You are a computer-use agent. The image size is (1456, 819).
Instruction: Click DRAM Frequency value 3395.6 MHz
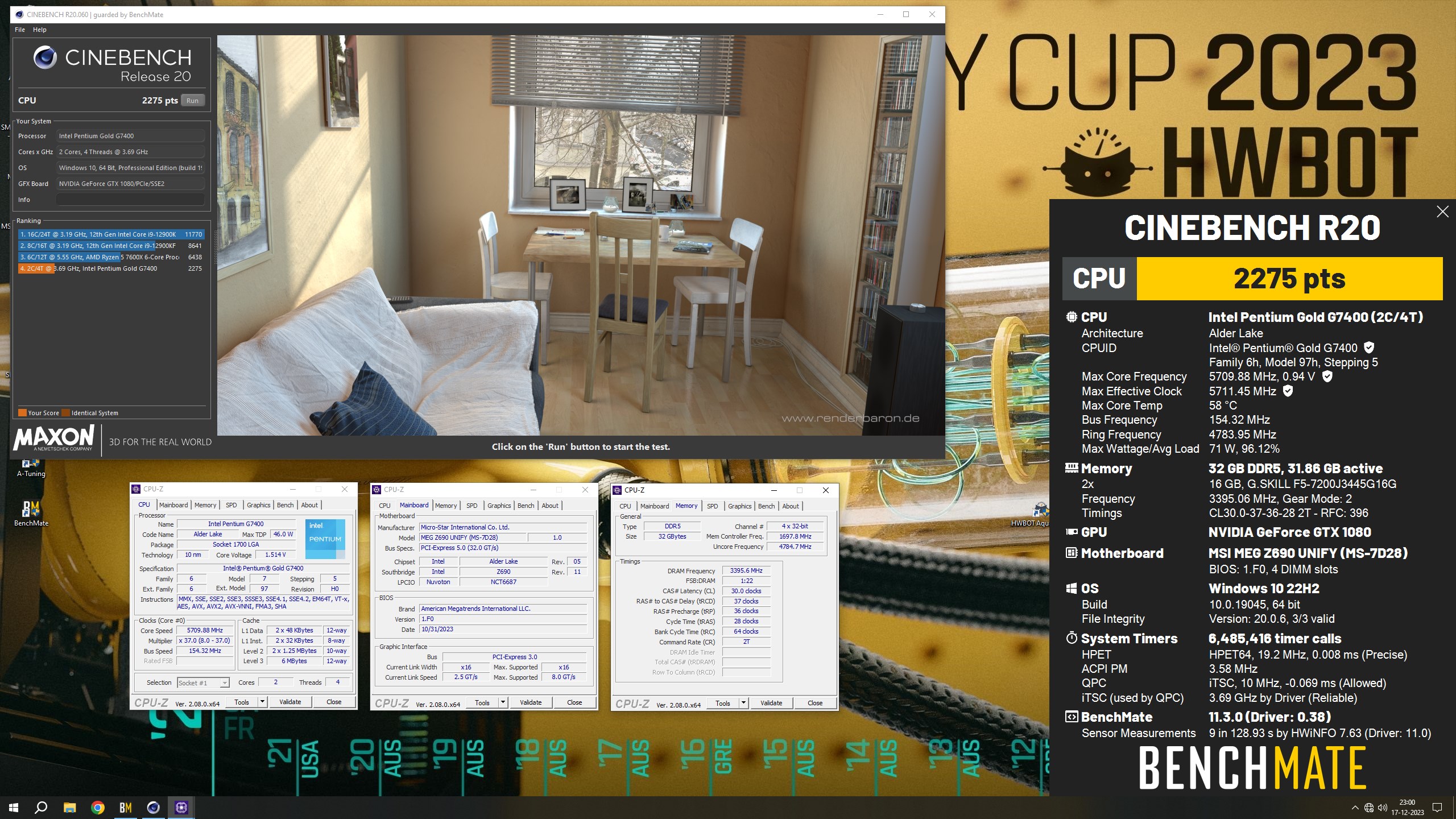746,570
